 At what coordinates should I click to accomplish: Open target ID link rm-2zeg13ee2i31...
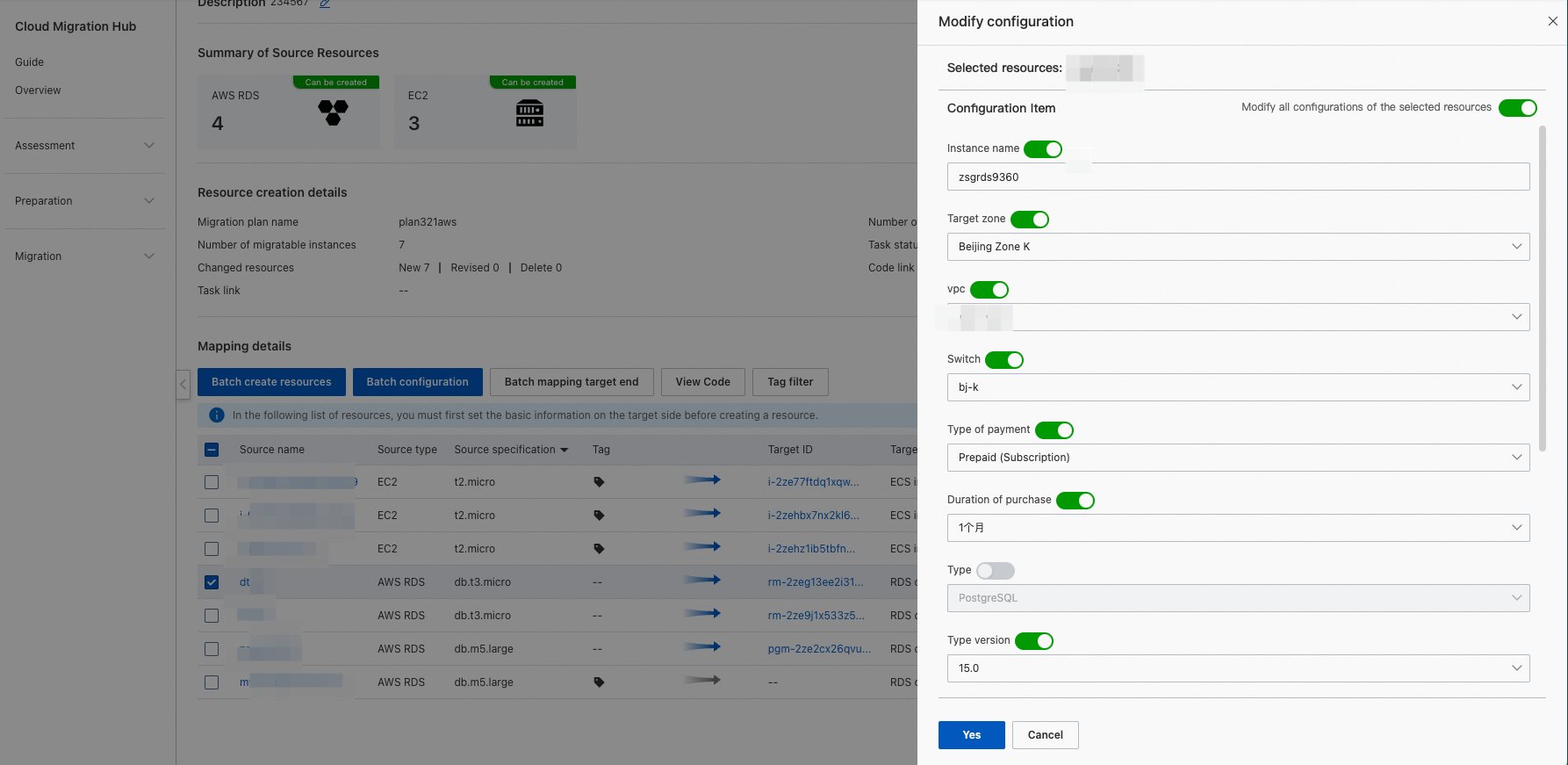815,582
